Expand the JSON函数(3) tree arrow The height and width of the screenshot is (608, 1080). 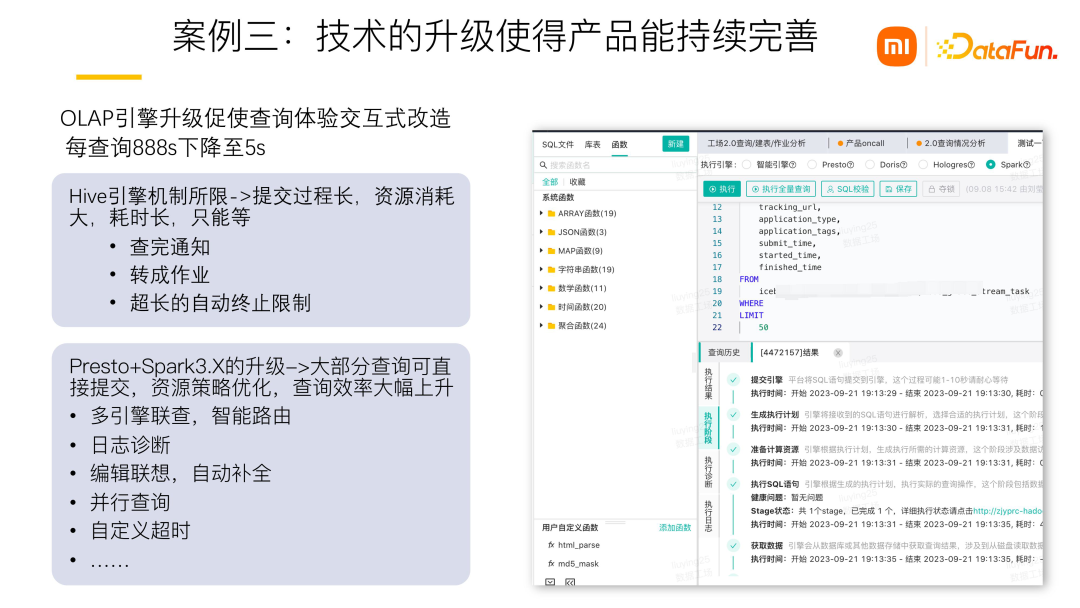(541, 232)
